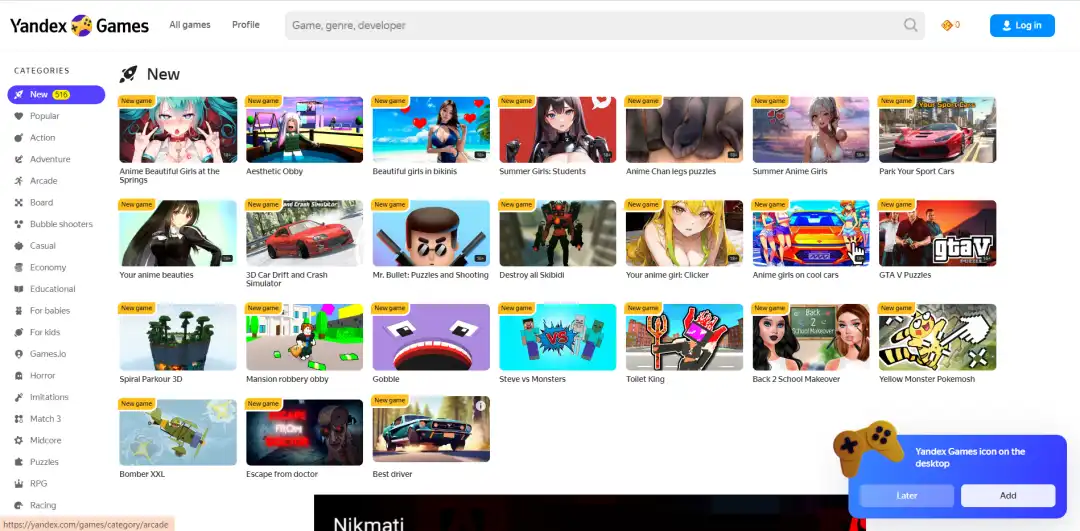The height and width of the screenshot is (531, 1080).
Task: Open the Popular category
Action: (x=45, y=116)
